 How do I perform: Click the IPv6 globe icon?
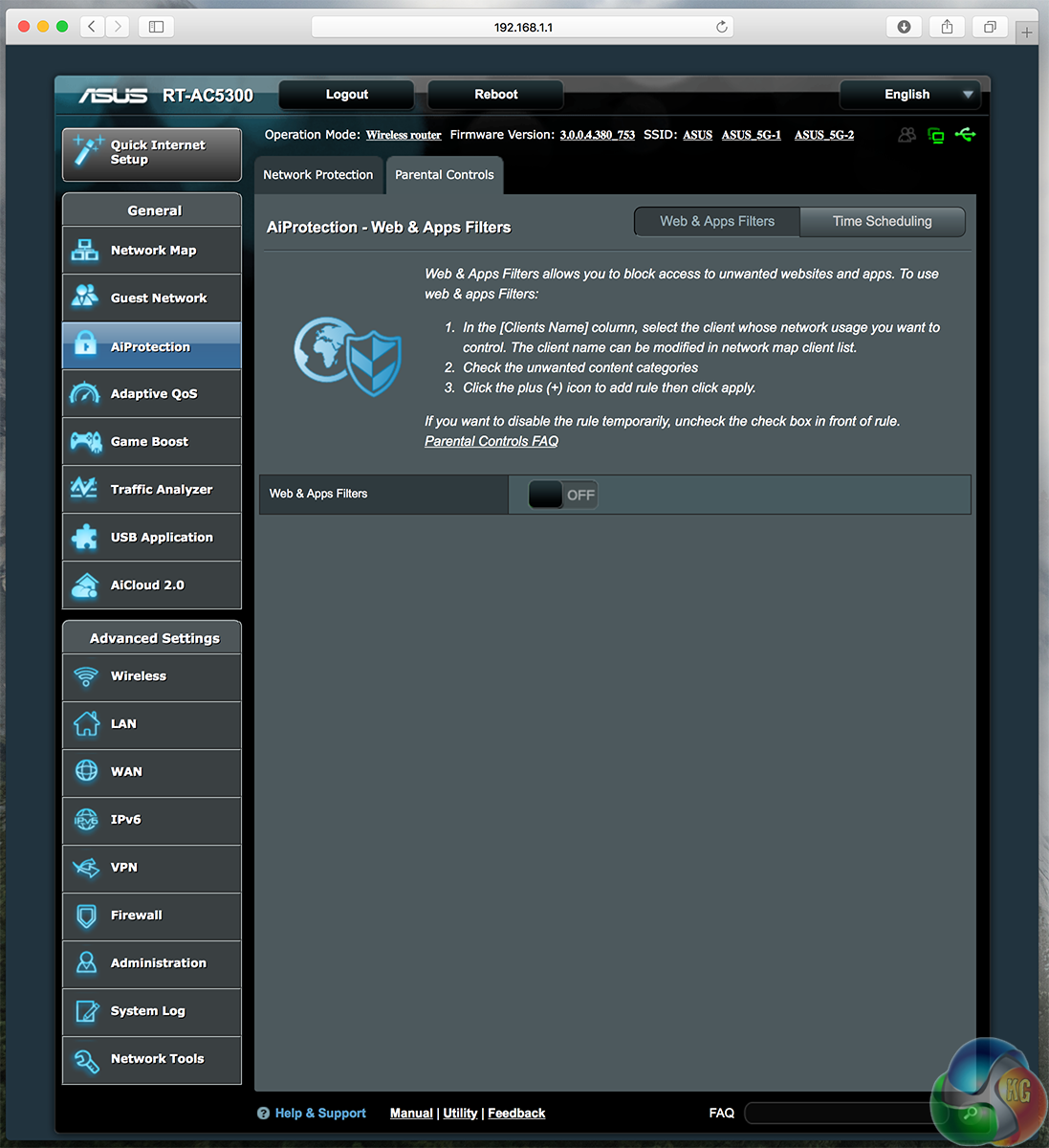point(86,819)
